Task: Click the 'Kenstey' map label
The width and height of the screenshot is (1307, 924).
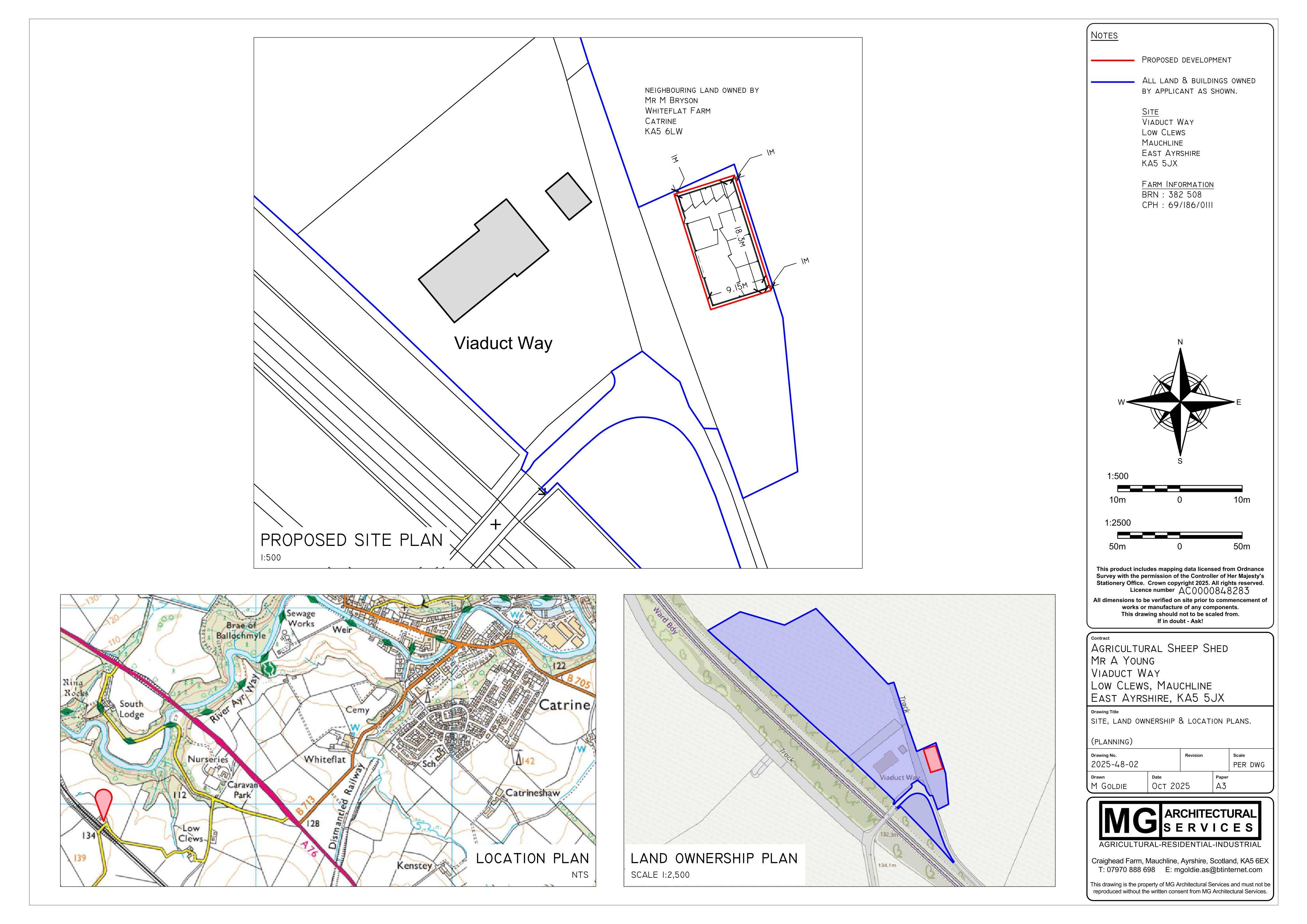Action: point(415,865)
